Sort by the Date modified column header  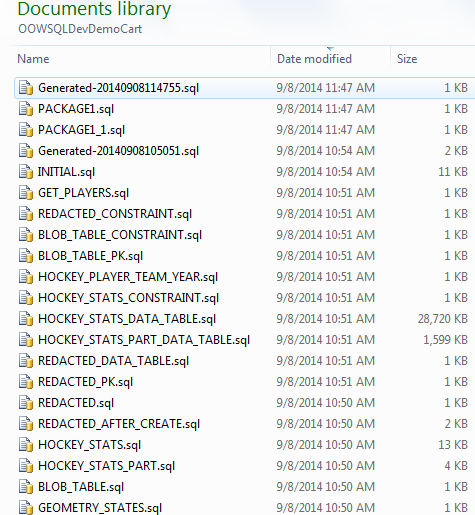tap(314, 59)
